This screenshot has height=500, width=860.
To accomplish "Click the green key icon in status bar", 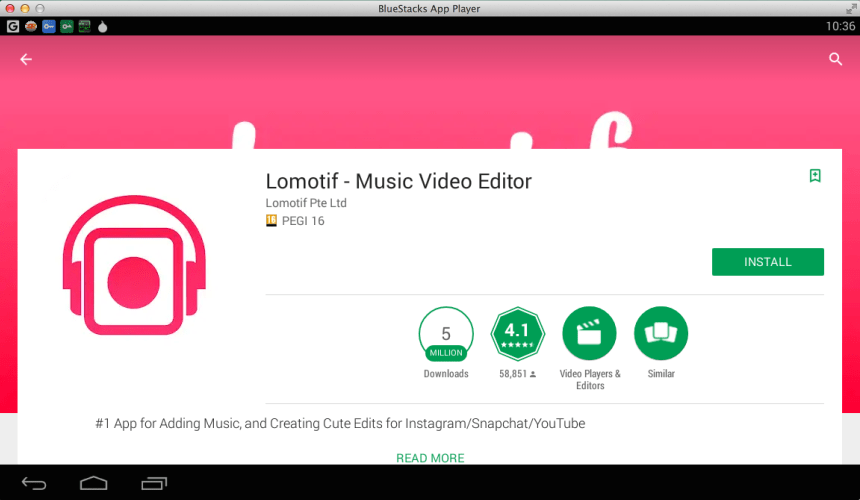I will click(x=66, y=26).
